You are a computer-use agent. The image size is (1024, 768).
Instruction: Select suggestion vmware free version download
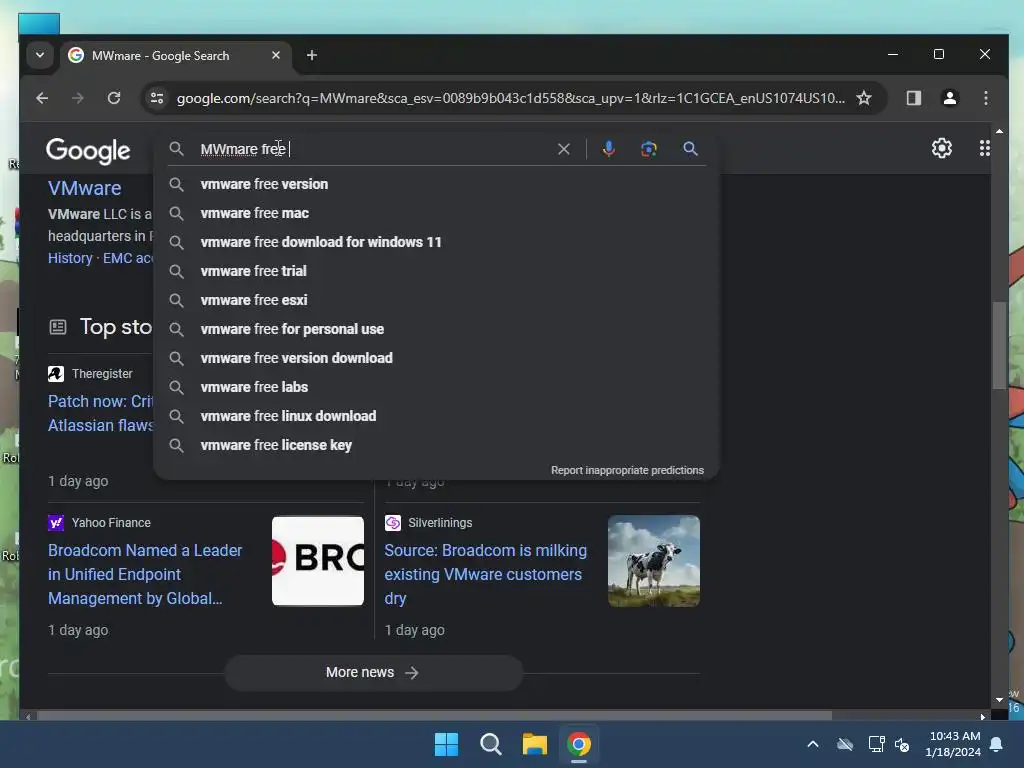[x=436, y=358]
